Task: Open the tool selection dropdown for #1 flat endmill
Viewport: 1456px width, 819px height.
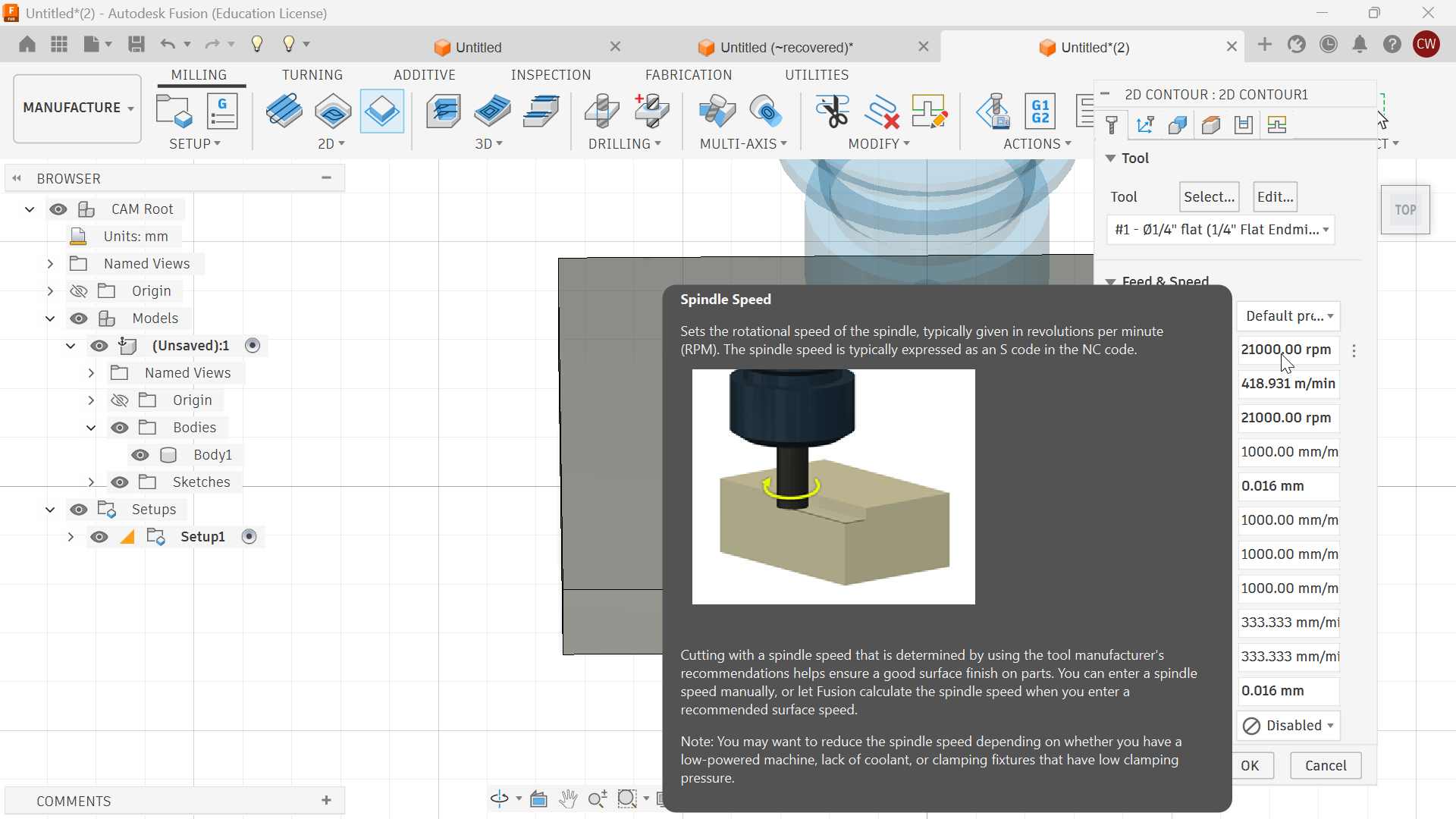Action: (x=1220, y=230)
